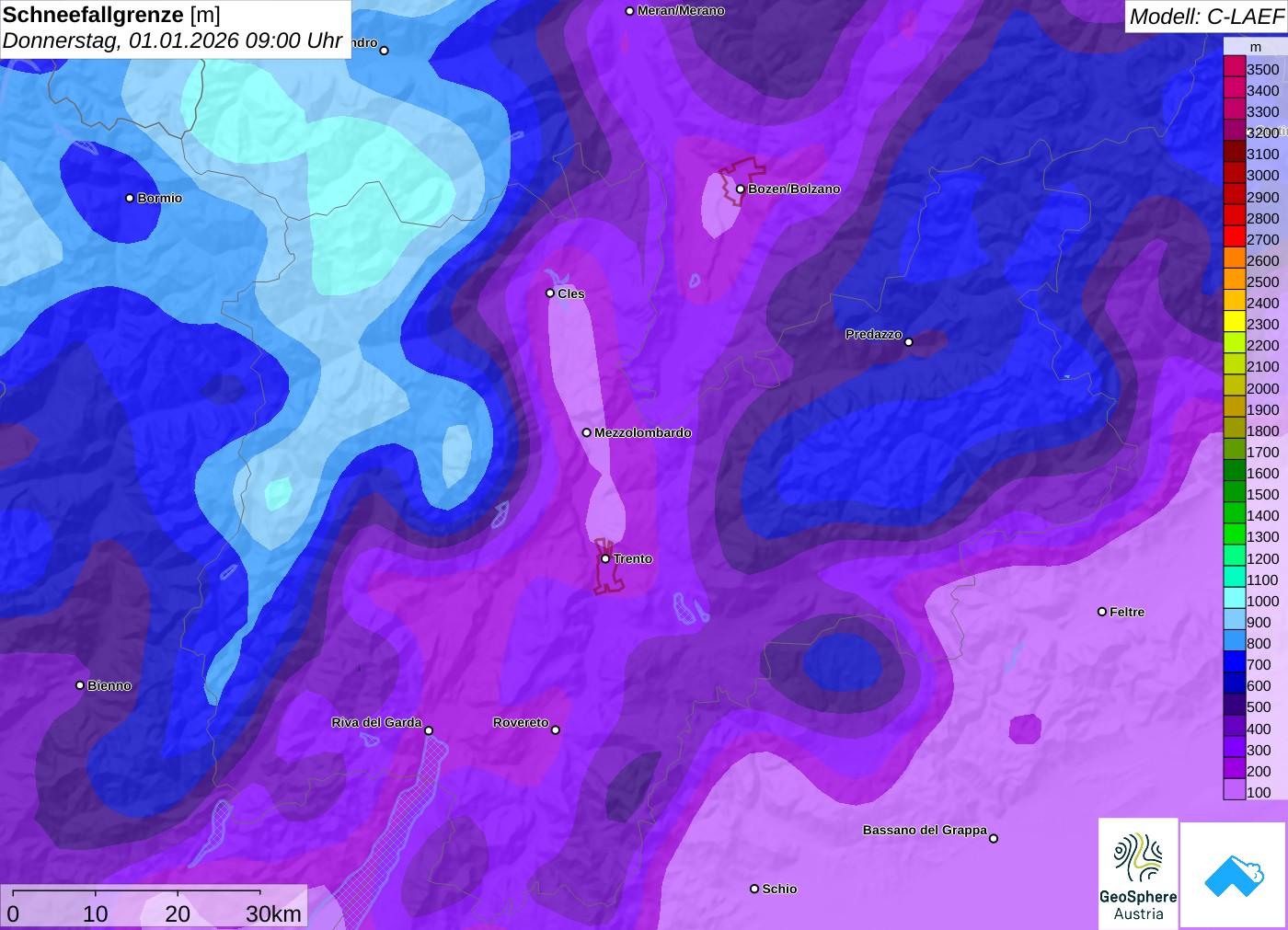Select the 100 m violet legend color

coord(1235,789)
